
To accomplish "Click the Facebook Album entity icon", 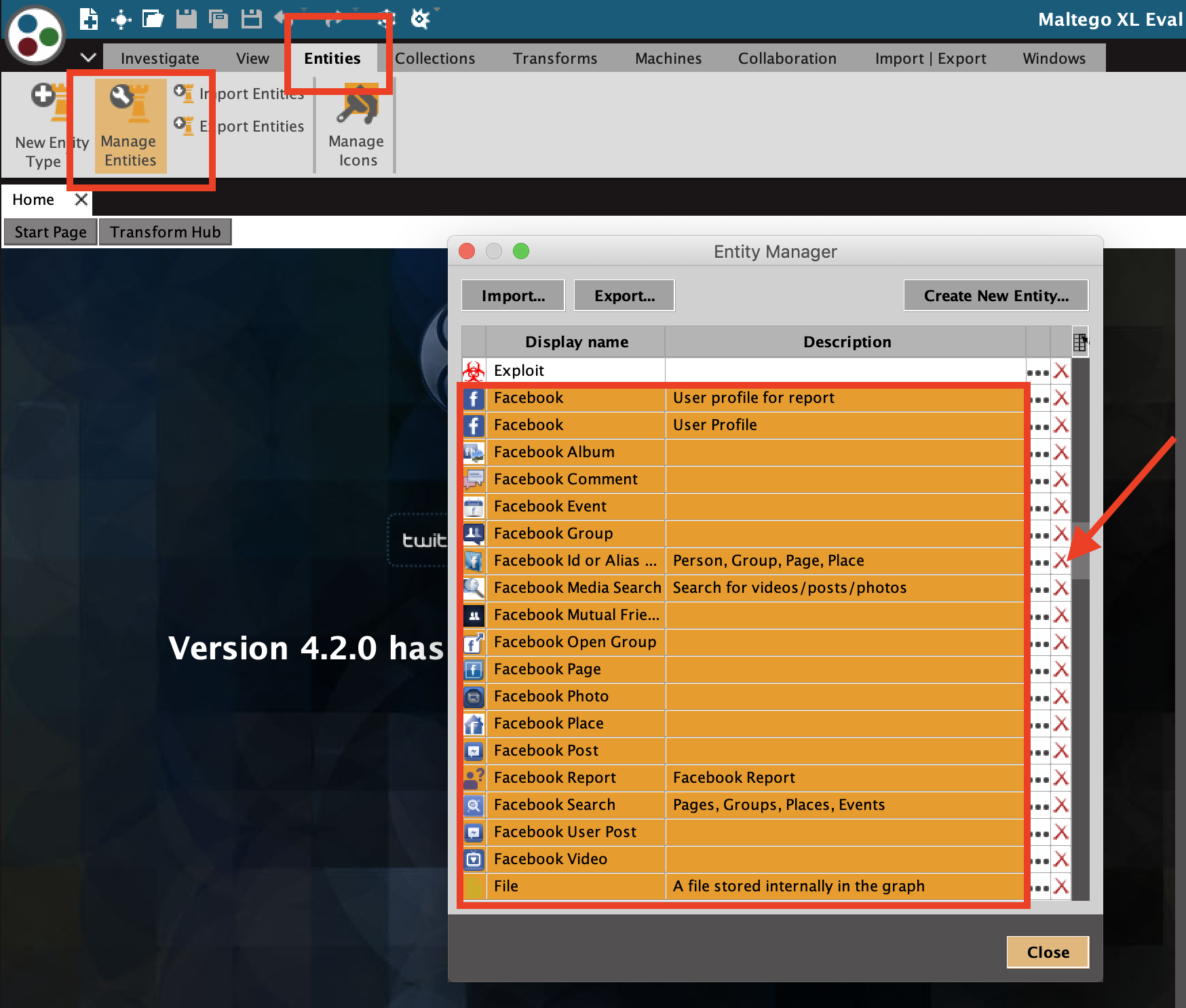I will coord(474,452).
